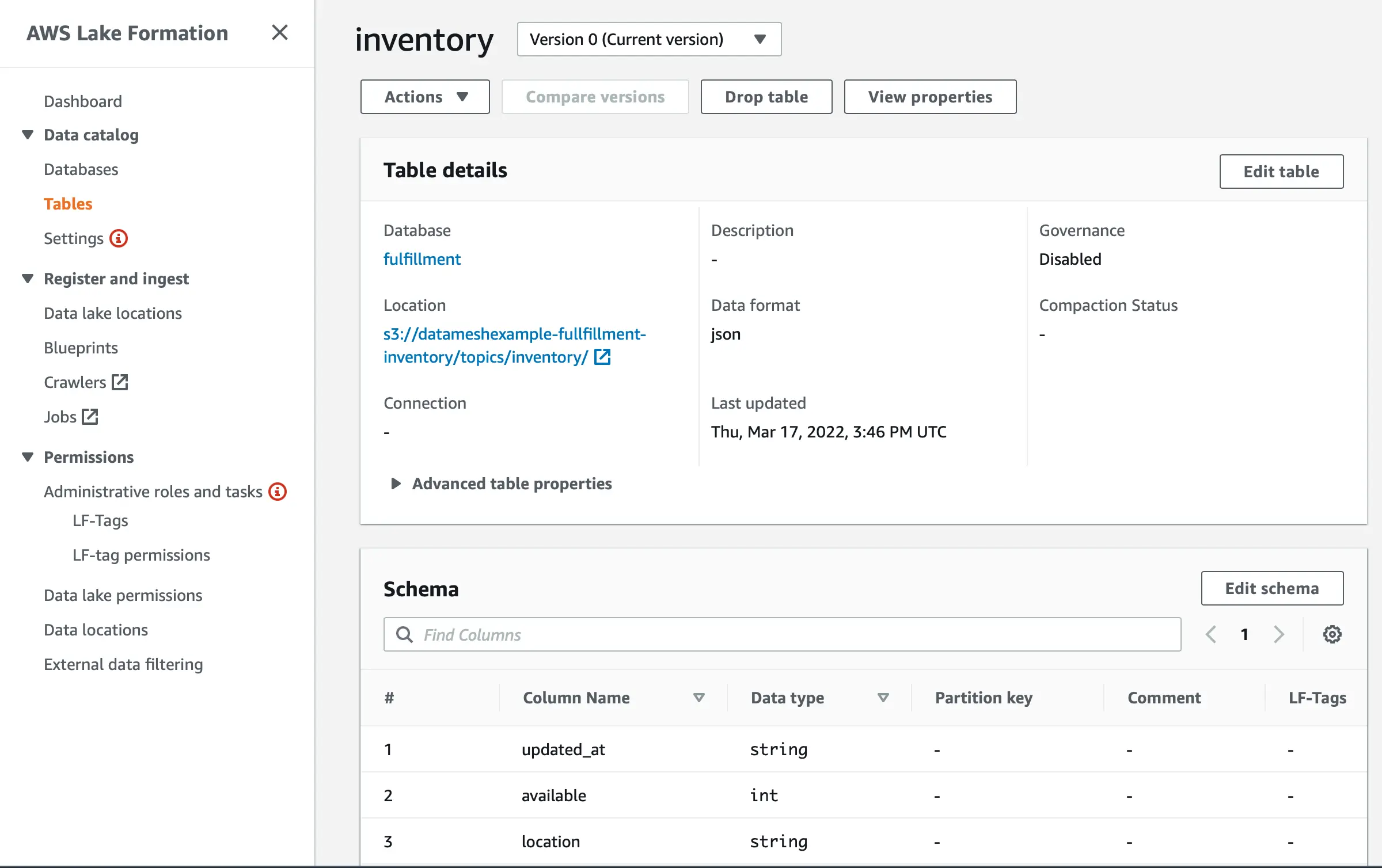Click the available column name cell
This screenshot has height=868, width=1382.
click(x=553, y=795)
